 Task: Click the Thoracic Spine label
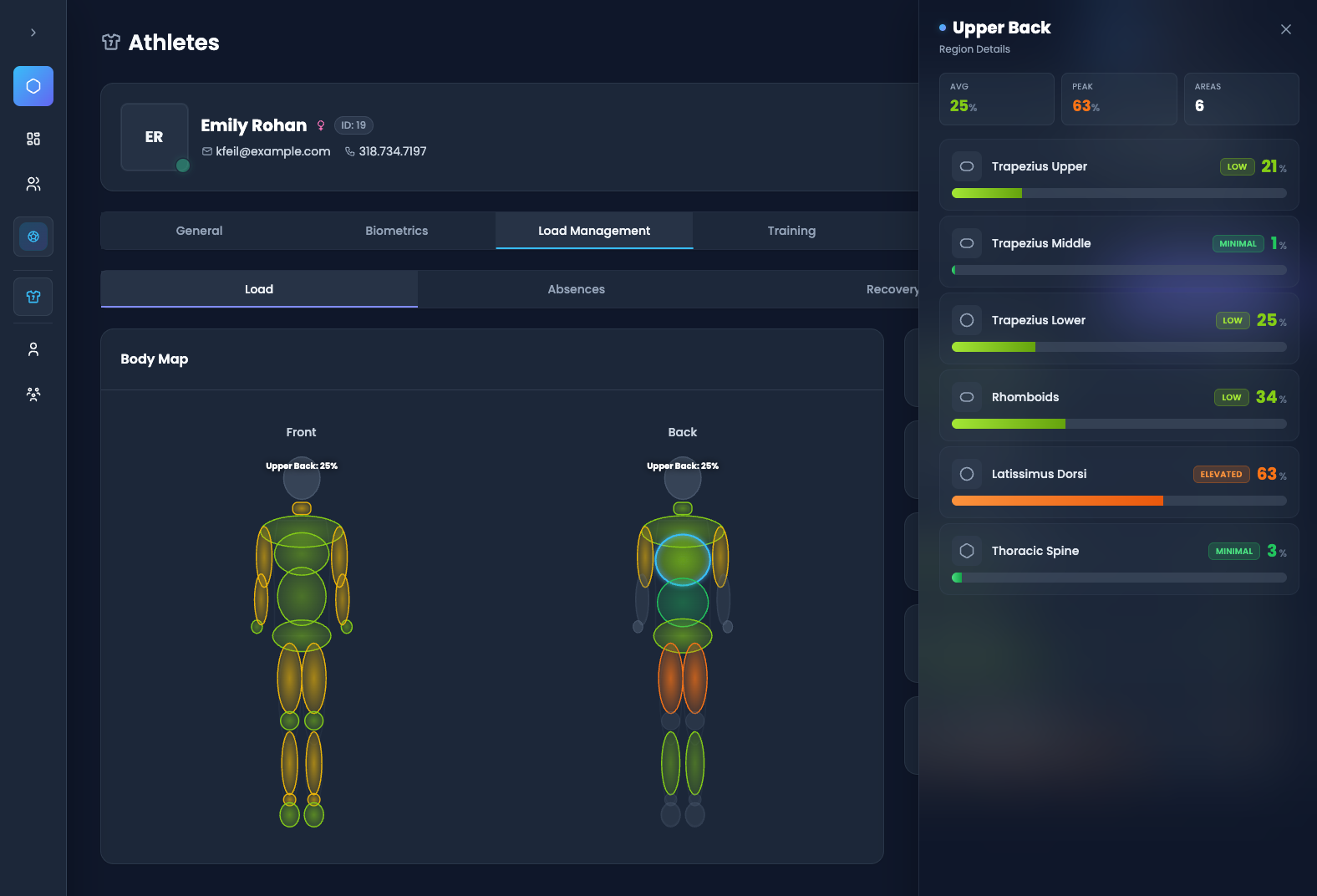point(1035,551)
